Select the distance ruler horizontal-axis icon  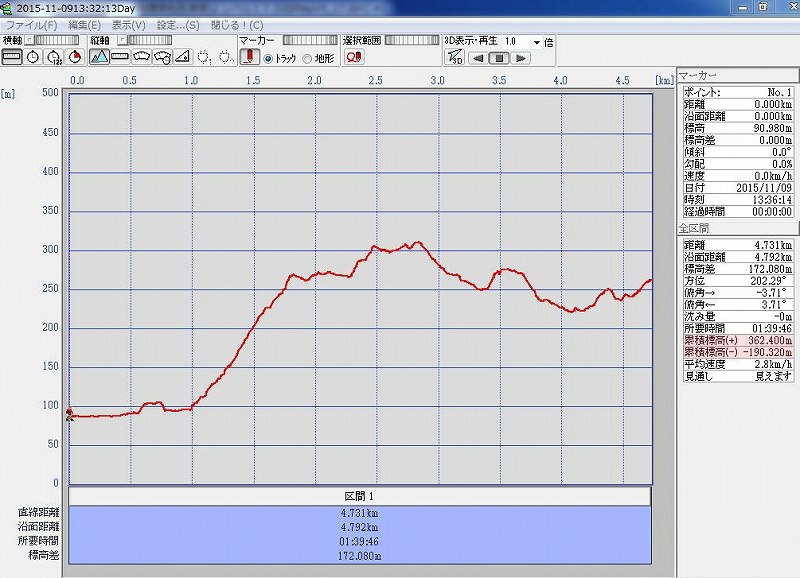pos(12,57)
